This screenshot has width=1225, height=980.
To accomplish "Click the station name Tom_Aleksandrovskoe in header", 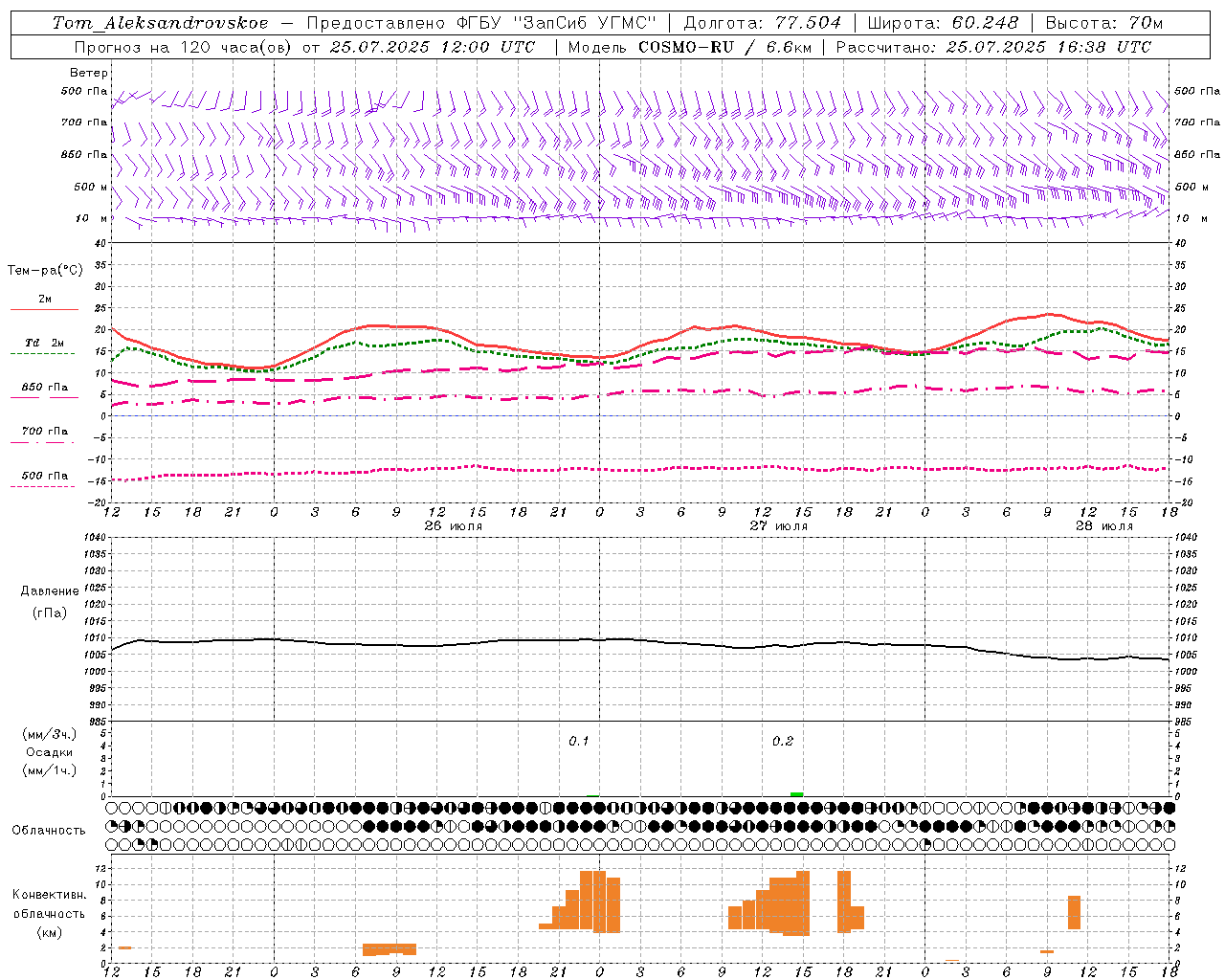I will click(x=160, y=23).
